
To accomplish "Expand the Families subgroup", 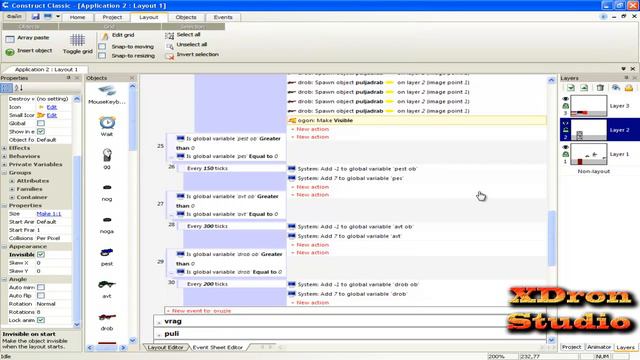I will (x=12, y=189).
